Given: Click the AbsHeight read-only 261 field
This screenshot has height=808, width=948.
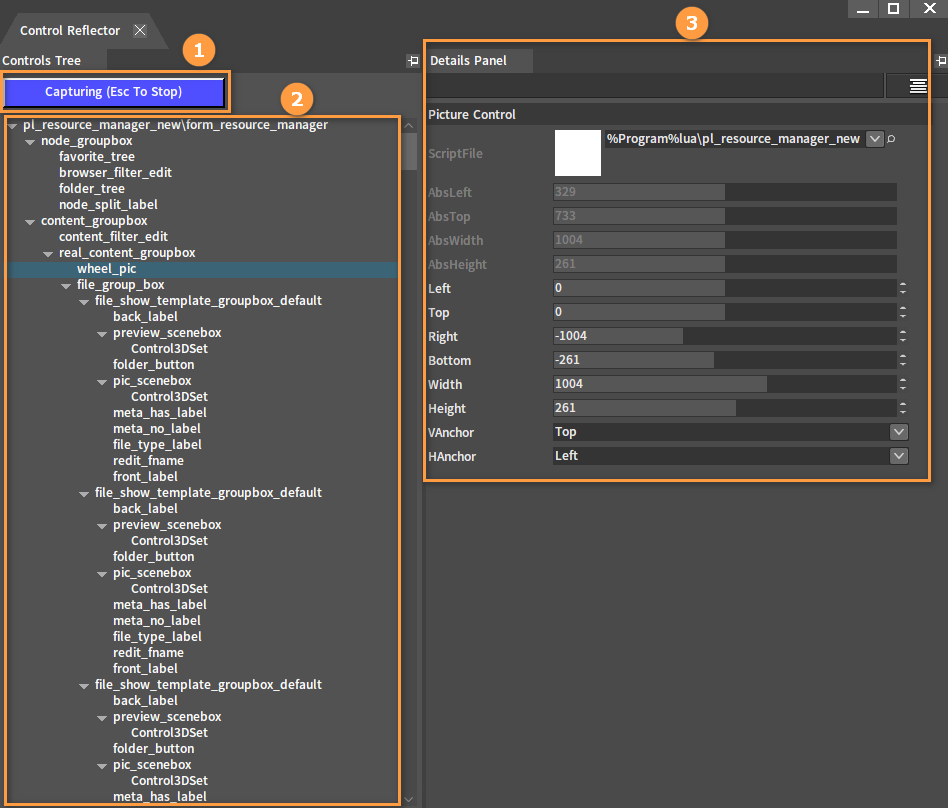Looking at the screenshot, I should (724, 264).
